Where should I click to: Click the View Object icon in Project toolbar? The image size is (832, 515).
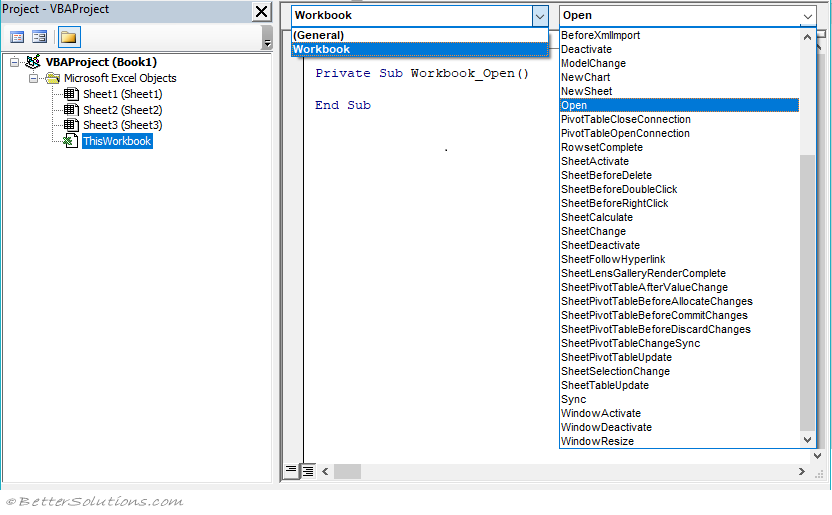(40, 37)
